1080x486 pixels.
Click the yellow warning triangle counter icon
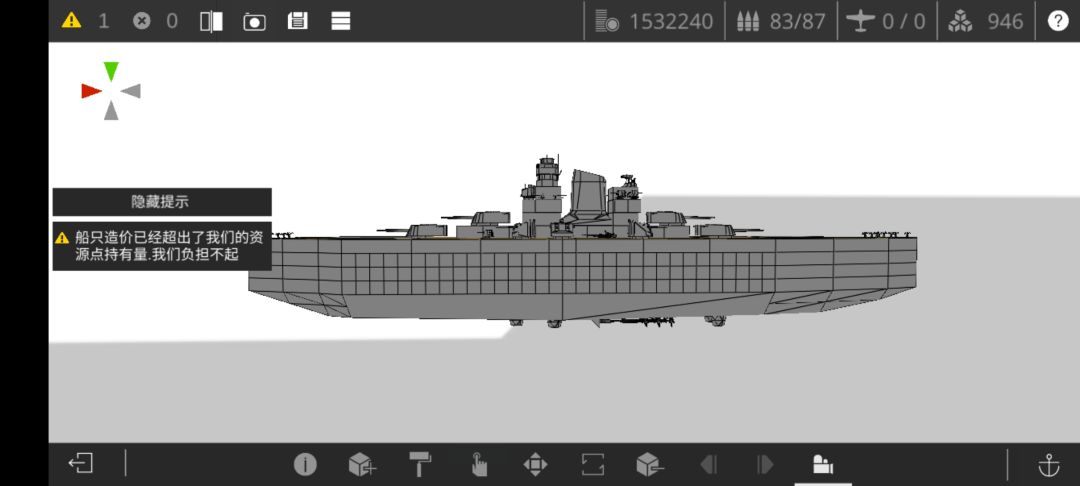click(x=71, y=21)
